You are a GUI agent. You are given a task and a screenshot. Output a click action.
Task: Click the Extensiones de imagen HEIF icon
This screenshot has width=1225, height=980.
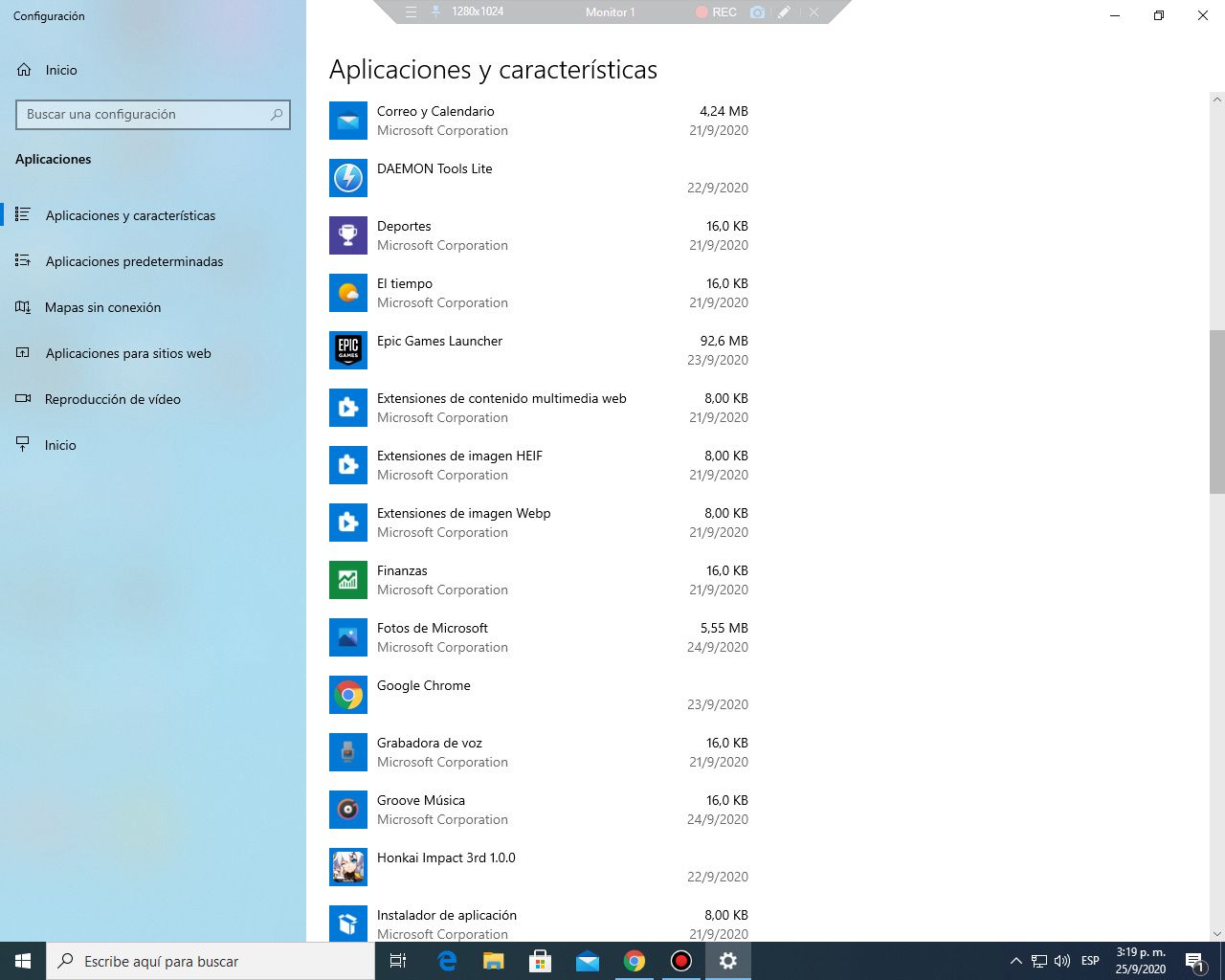tap(348, 465)
